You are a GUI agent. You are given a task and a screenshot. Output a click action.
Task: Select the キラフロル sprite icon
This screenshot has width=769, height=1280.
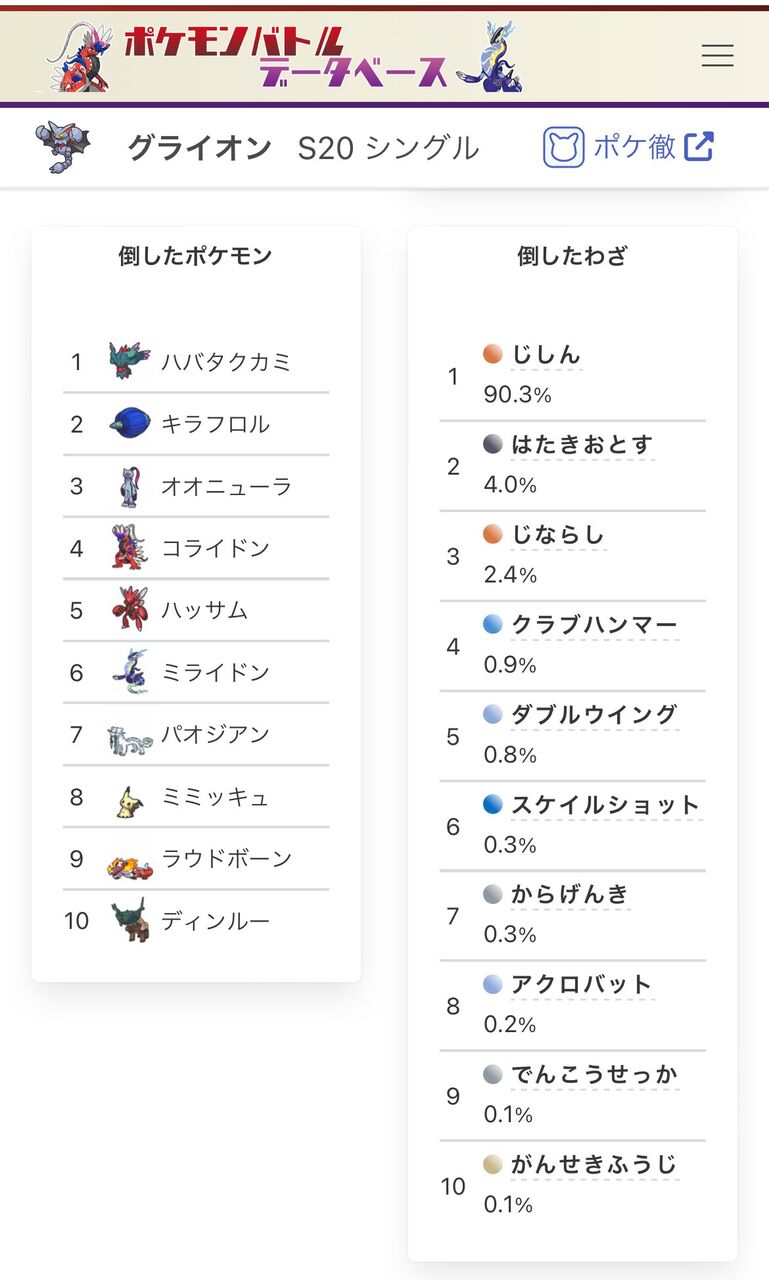point(131,423)
